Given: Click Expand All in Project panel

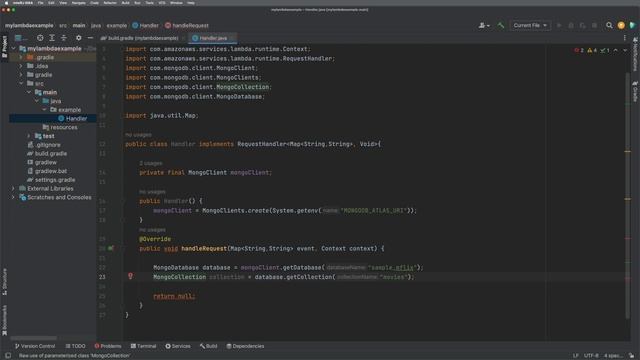Looking at the screenshot, I should click(x=52, y=38).
